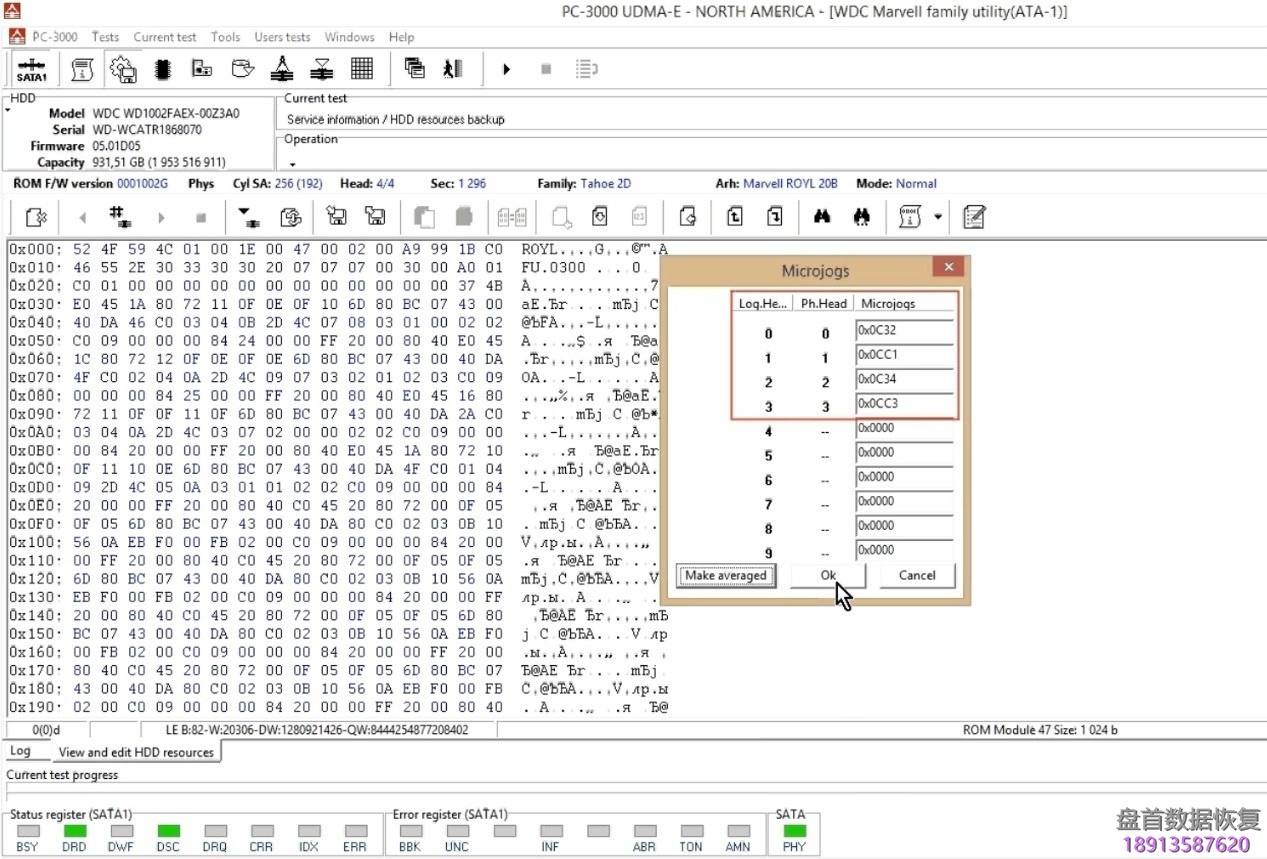Open the Users tests menu
Screen dimensions: 1267x859
[282, 37]
